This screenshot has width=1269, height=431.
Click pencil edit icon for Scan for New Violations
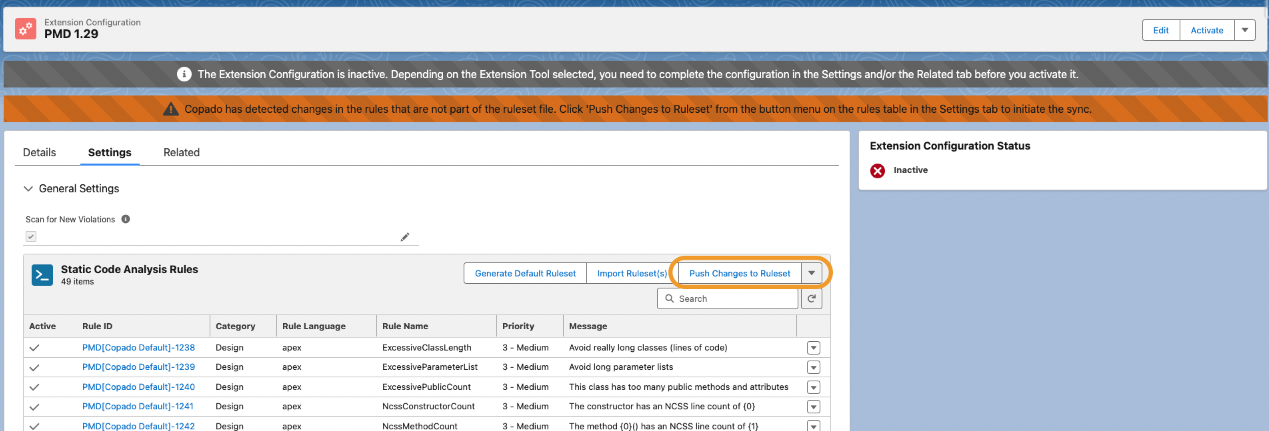pos(405,237)
